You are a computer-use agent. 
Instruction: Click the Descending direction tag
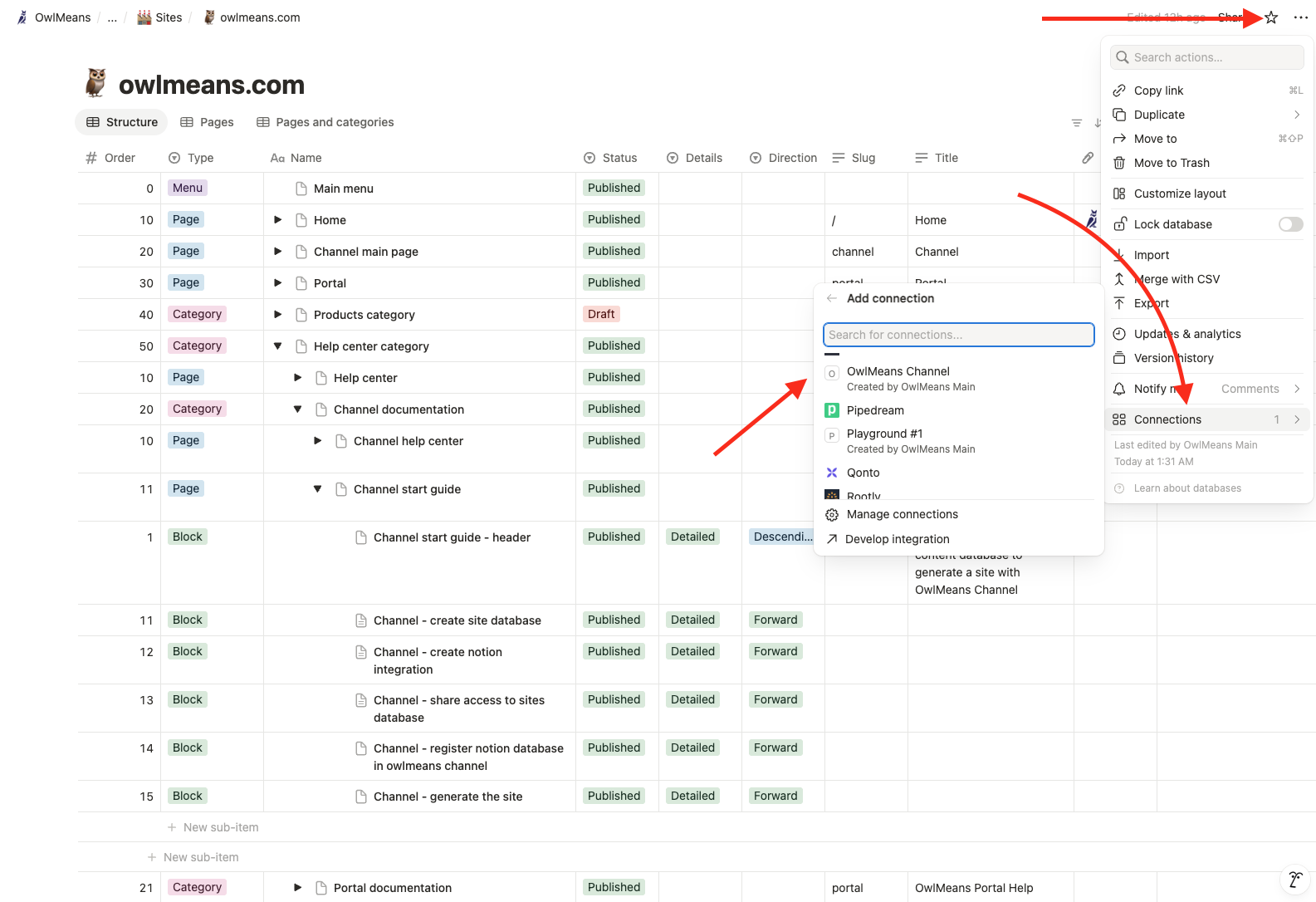tap(782, 537)
